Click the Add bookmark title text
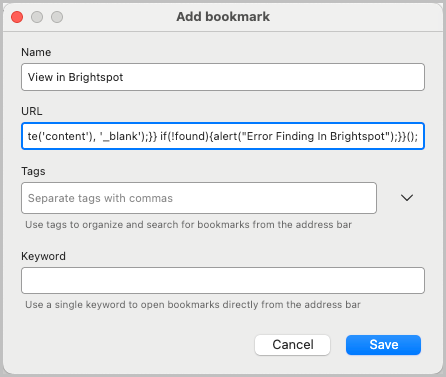 tap(223, 17)
